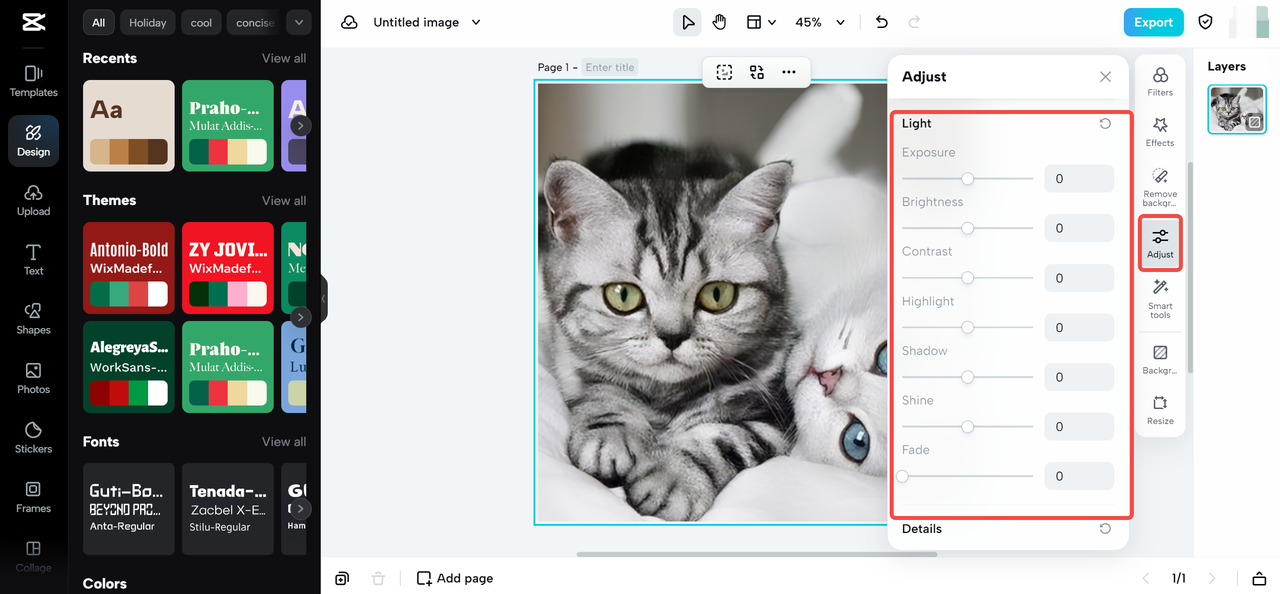
Task: Click the swap icon in floating toolbar
Action: click(757, 72)
